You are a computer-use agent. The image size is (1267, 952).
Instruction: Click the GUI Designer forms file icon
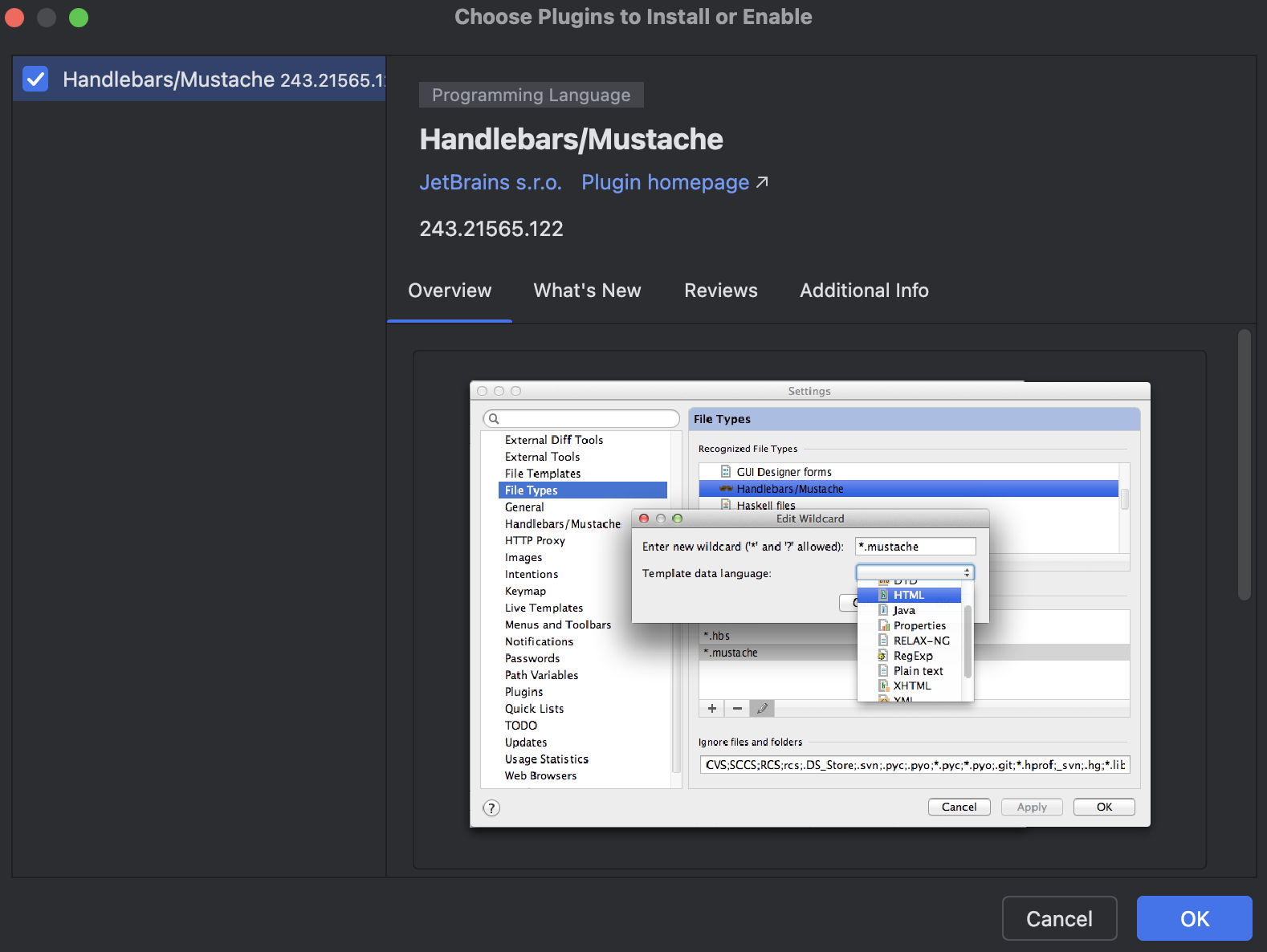point(726,472)
